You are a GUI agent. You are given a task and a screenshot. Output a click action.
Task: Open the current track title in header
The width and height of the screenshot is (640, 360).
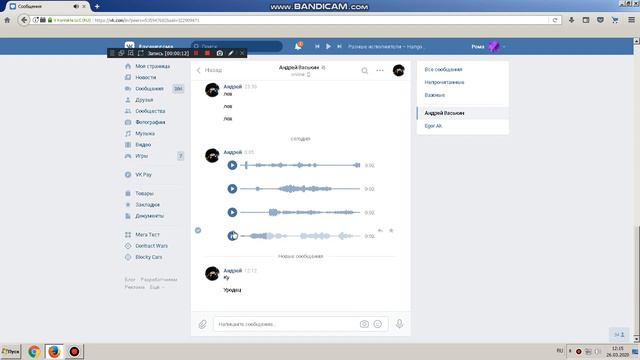[386, 47]
